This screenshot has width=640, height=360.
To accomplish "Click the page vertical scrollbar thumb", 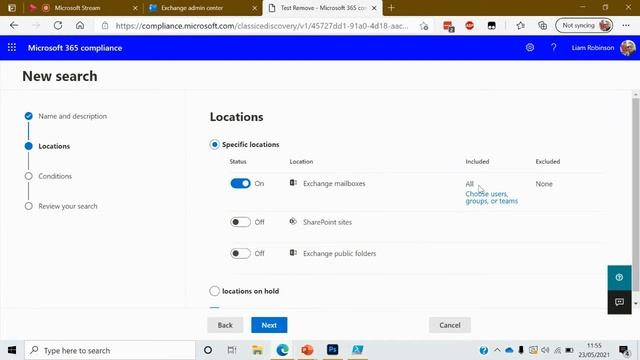I will click(x=636, y=195).
